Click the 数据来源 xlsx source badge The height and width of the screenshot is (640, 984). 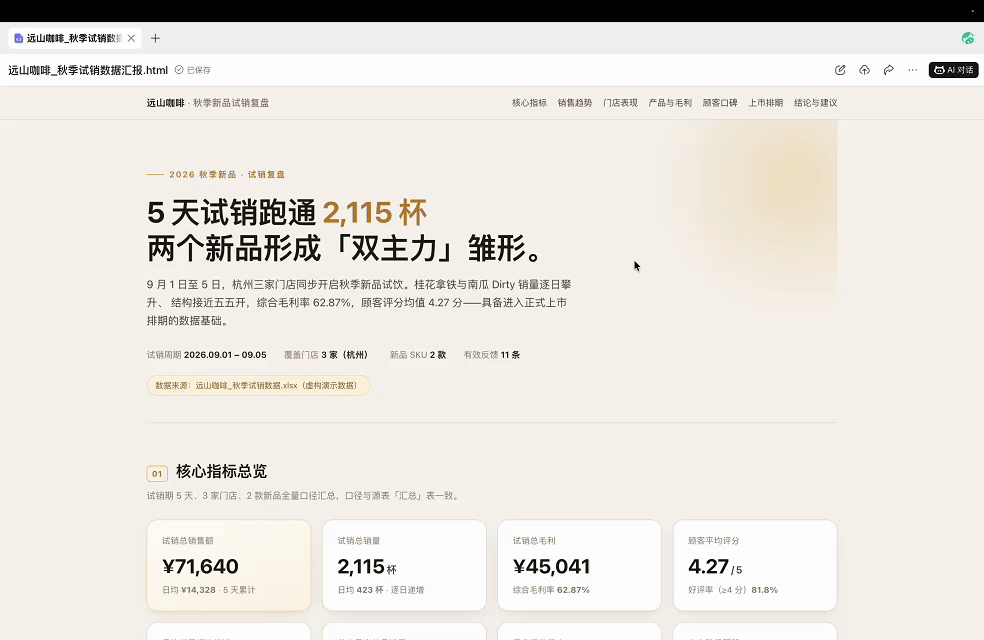pos(258,385)
